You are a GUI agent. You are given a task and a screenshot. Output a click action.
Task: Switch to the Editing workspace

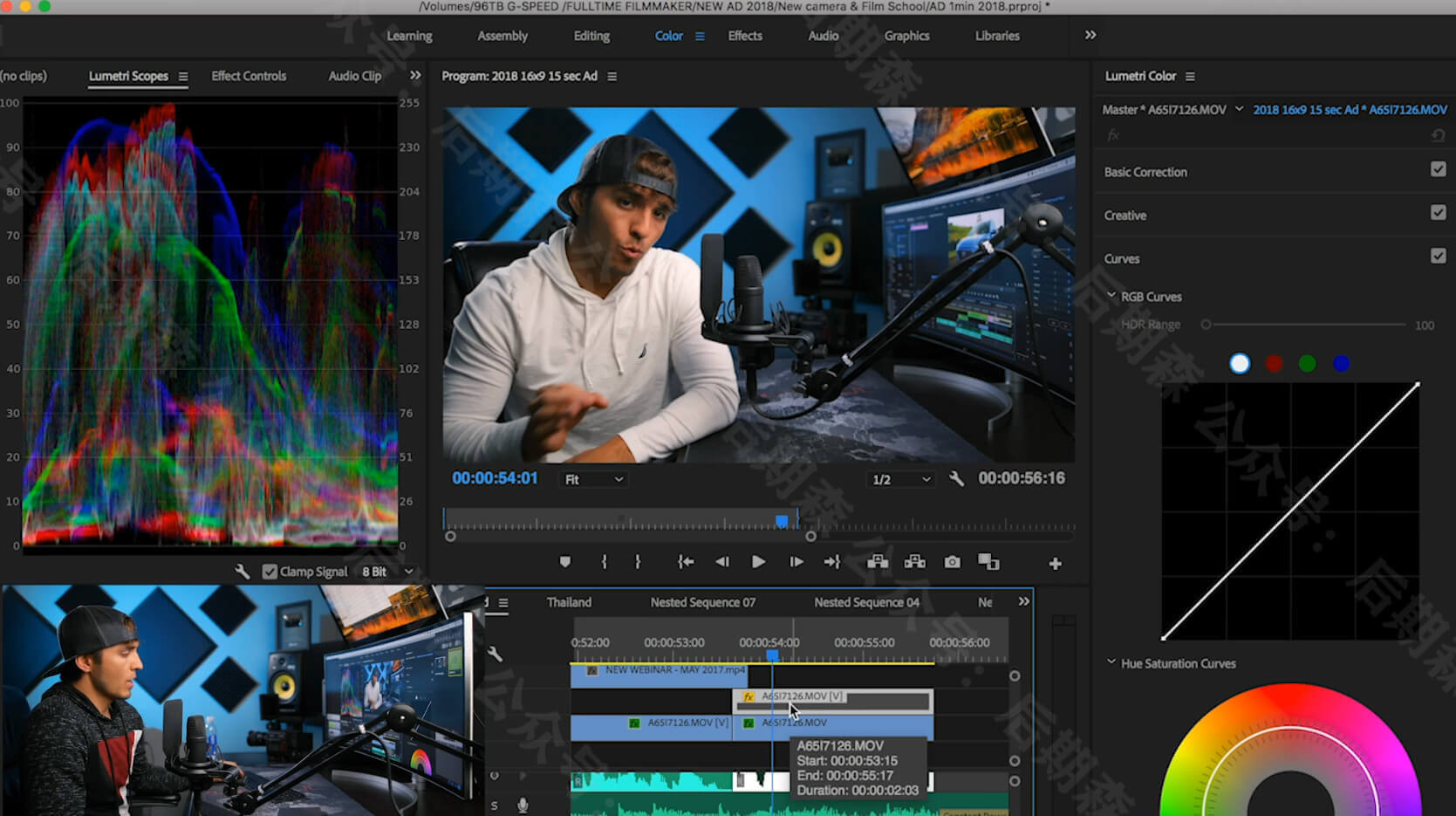[591, 36]
